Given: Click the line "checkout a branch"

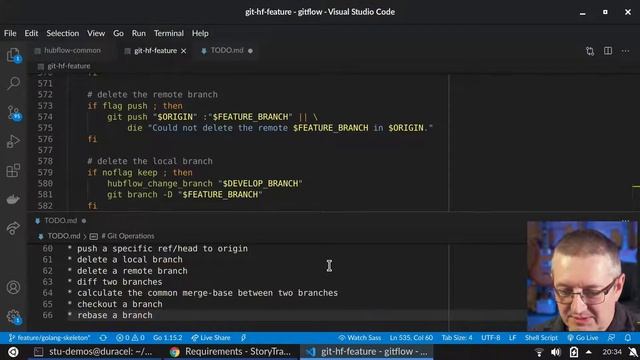Looking at the screenshot, I should pyautogui.click(x=120, y=304).
